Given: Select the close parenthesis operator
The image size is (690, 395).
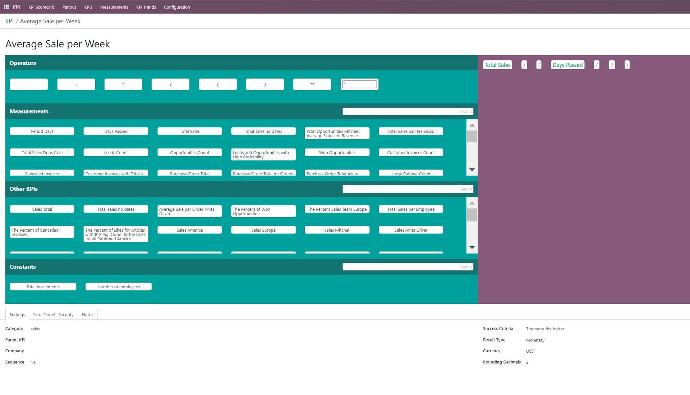Looking at the screenshot, I should click(265, 84).
